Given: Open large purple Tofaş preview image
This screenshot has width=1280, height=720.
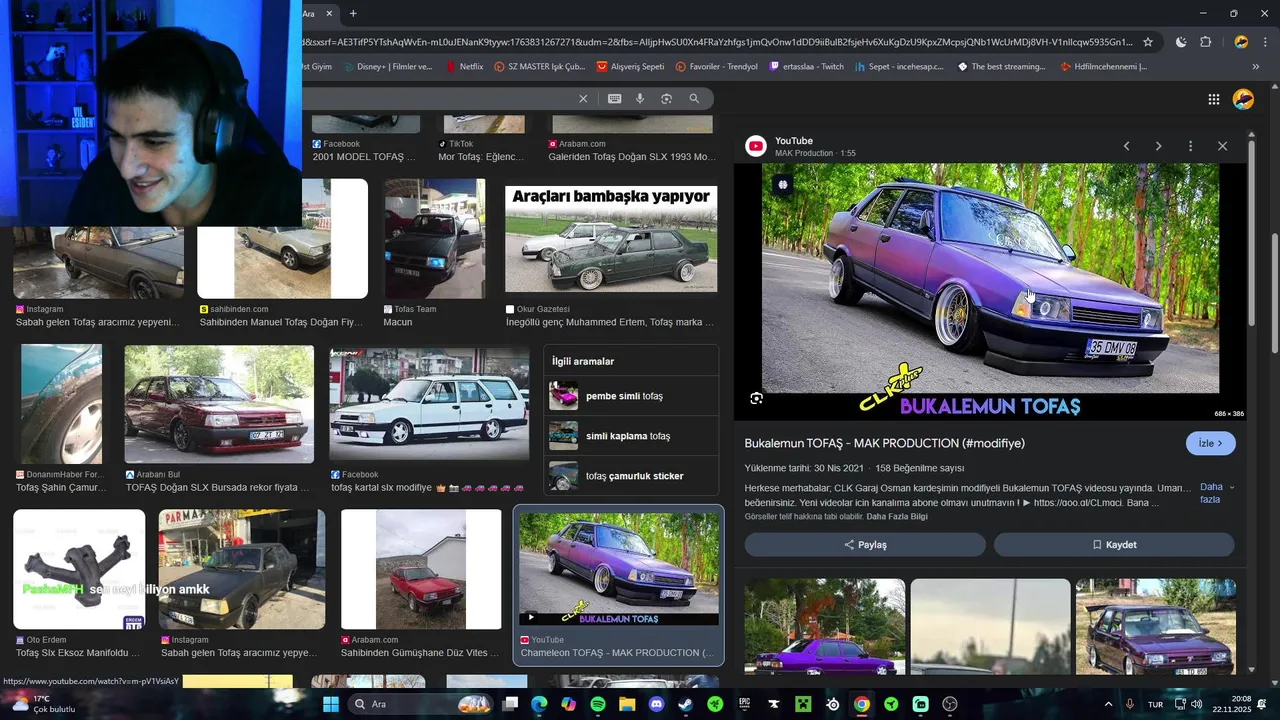Looking at the screenshot, I should coord(990,290).
